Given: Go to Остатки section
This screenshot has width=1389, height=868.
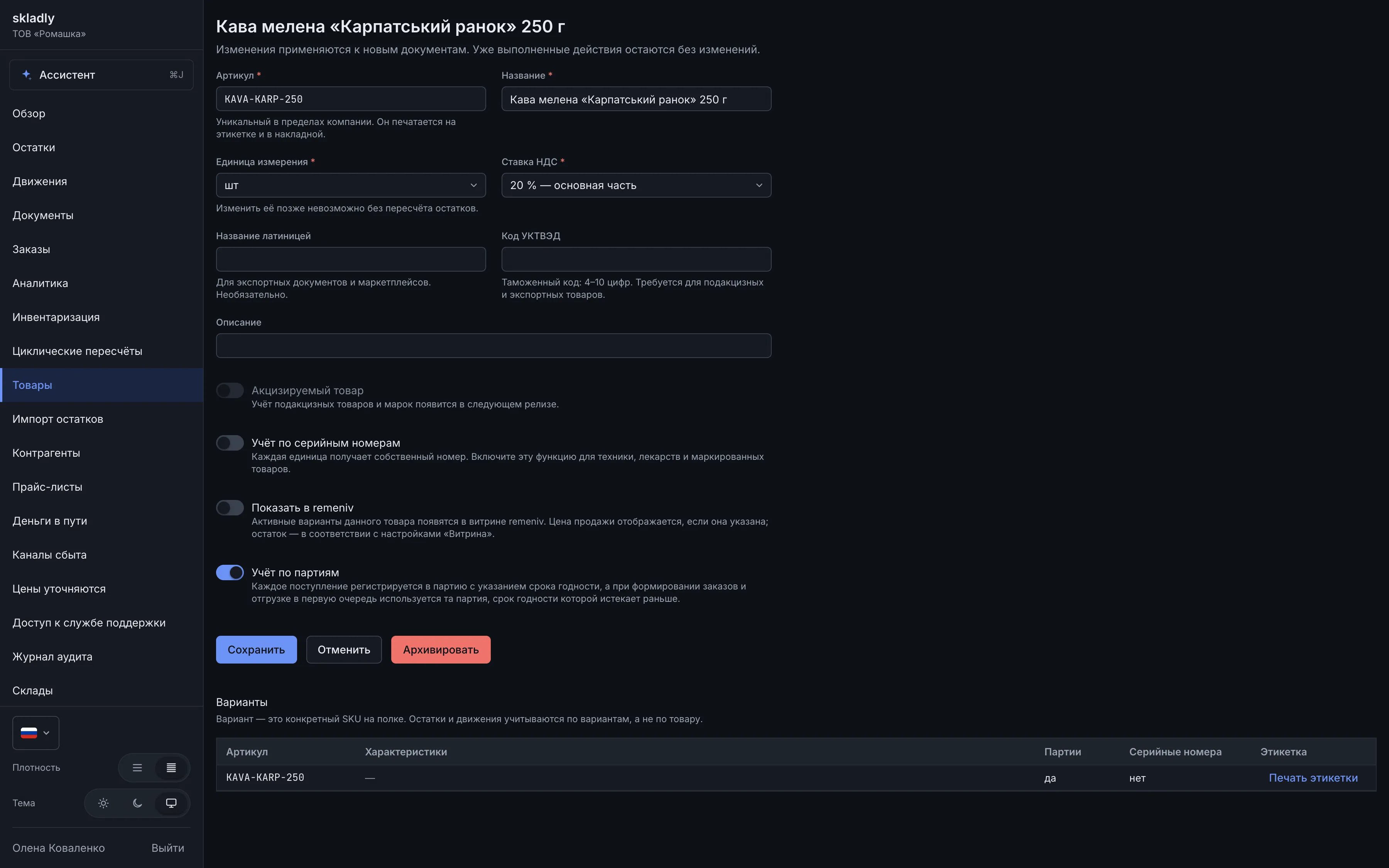Looking at the screenshot, I should 101,147.
